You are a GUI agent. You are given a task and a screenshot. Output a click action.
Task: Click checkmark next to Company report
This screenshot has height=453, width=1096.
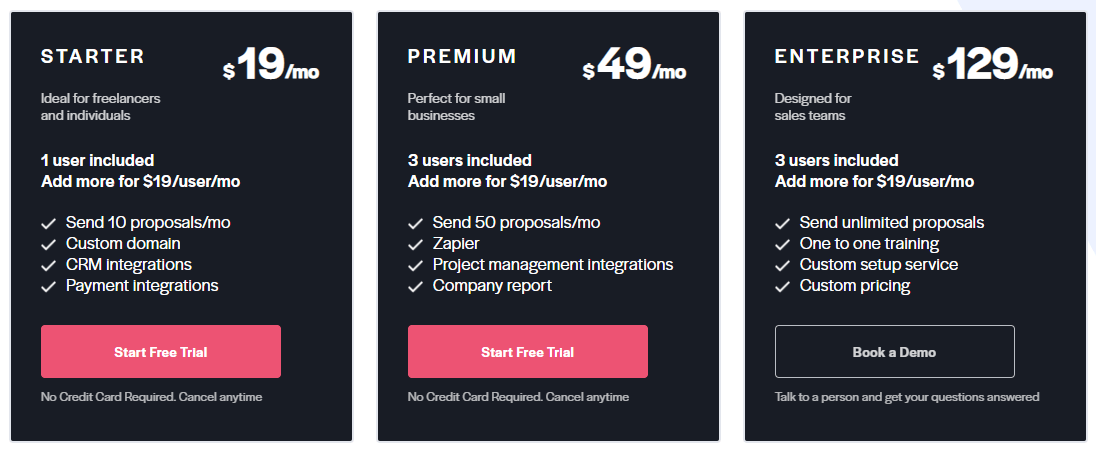415,287
